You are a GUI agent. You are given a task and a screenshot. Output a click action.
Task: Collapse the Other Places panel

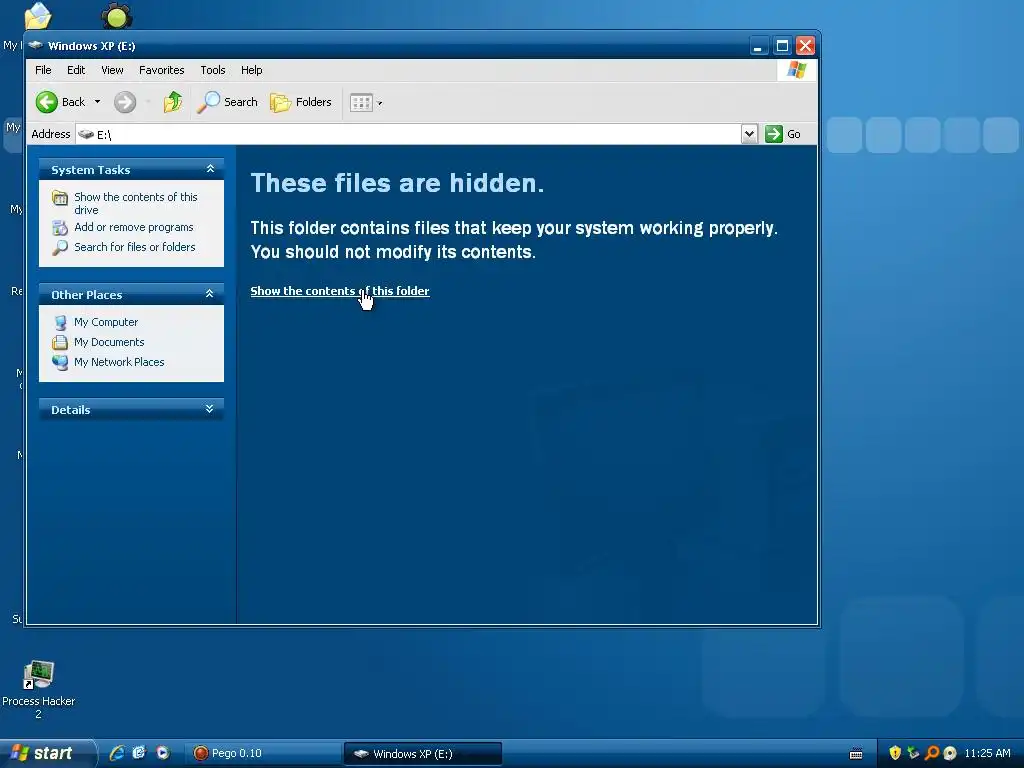210,294
